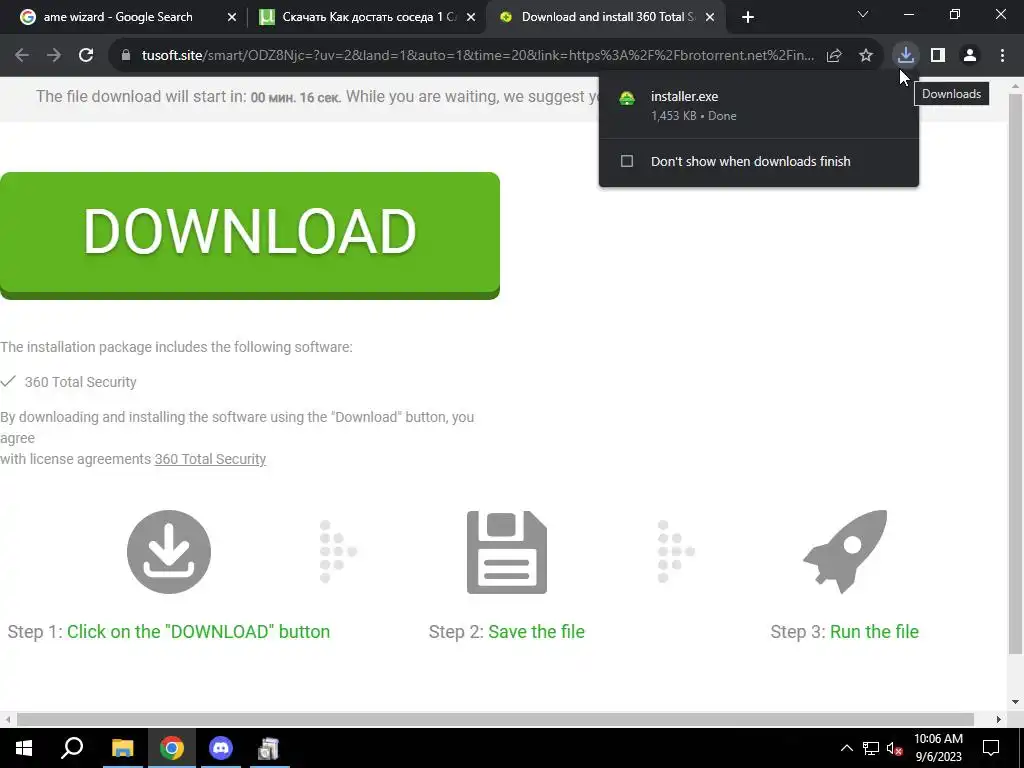Click 'Click on the DOWNLOAD button' text
Image resolution: width=1024 pixels, height=768 pixels.
[x=199, y=632]
